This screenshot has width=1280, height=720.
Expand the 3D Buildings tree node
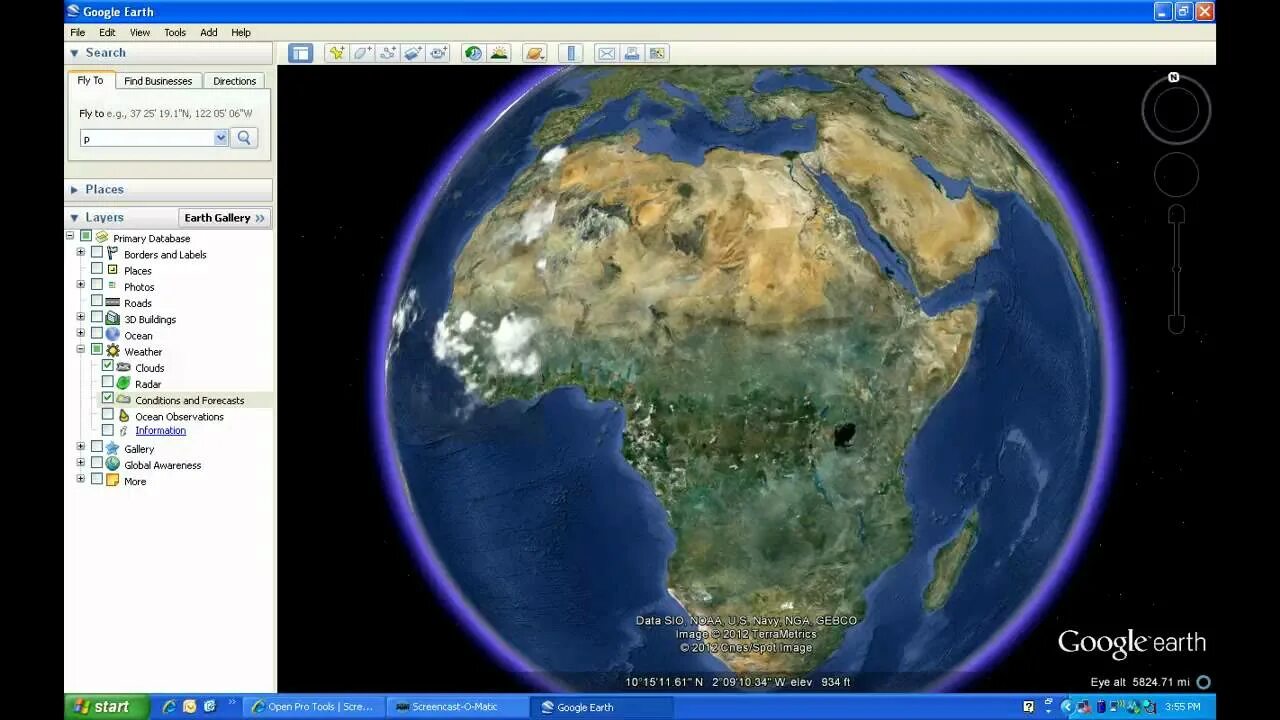pos(81,317)
